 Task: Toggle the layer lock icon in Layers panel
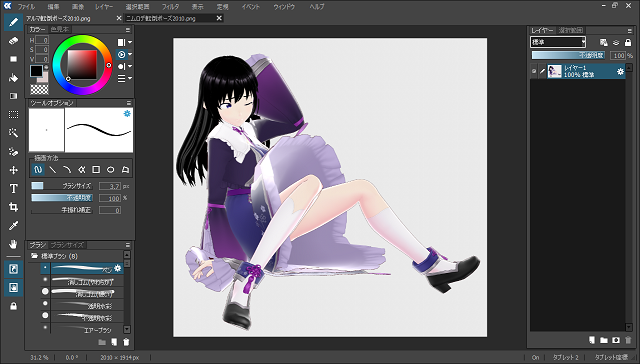[628, 42]
